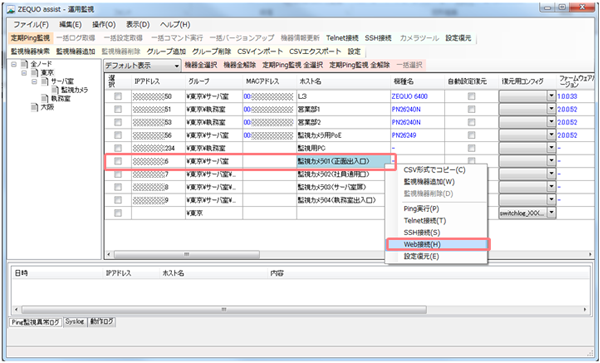
Task: Click the 定期Ping監視 全選択 button
Action: pos(293,65)
